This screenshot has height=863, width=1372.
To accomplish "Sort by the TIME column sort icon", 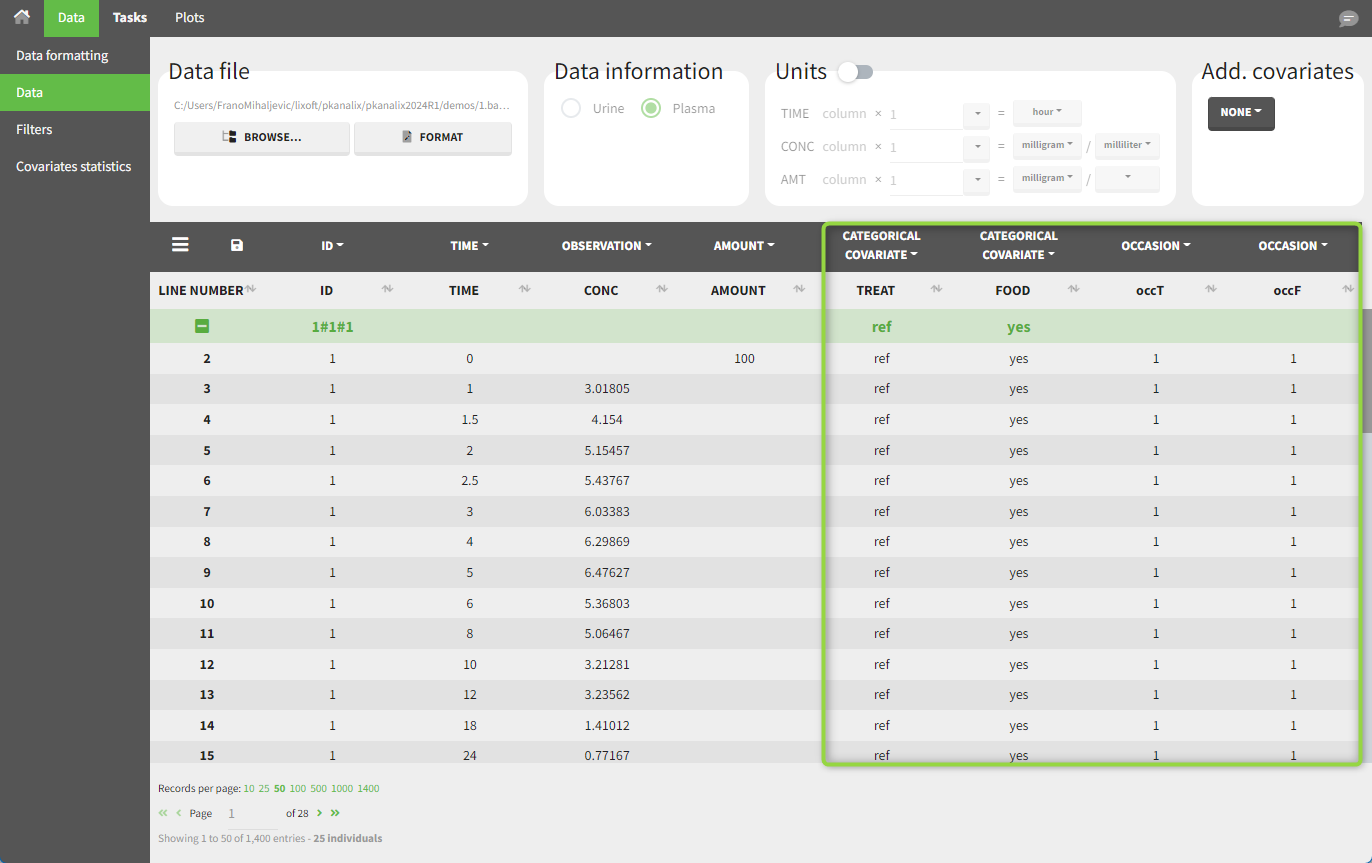I will (x=524, y=290).
